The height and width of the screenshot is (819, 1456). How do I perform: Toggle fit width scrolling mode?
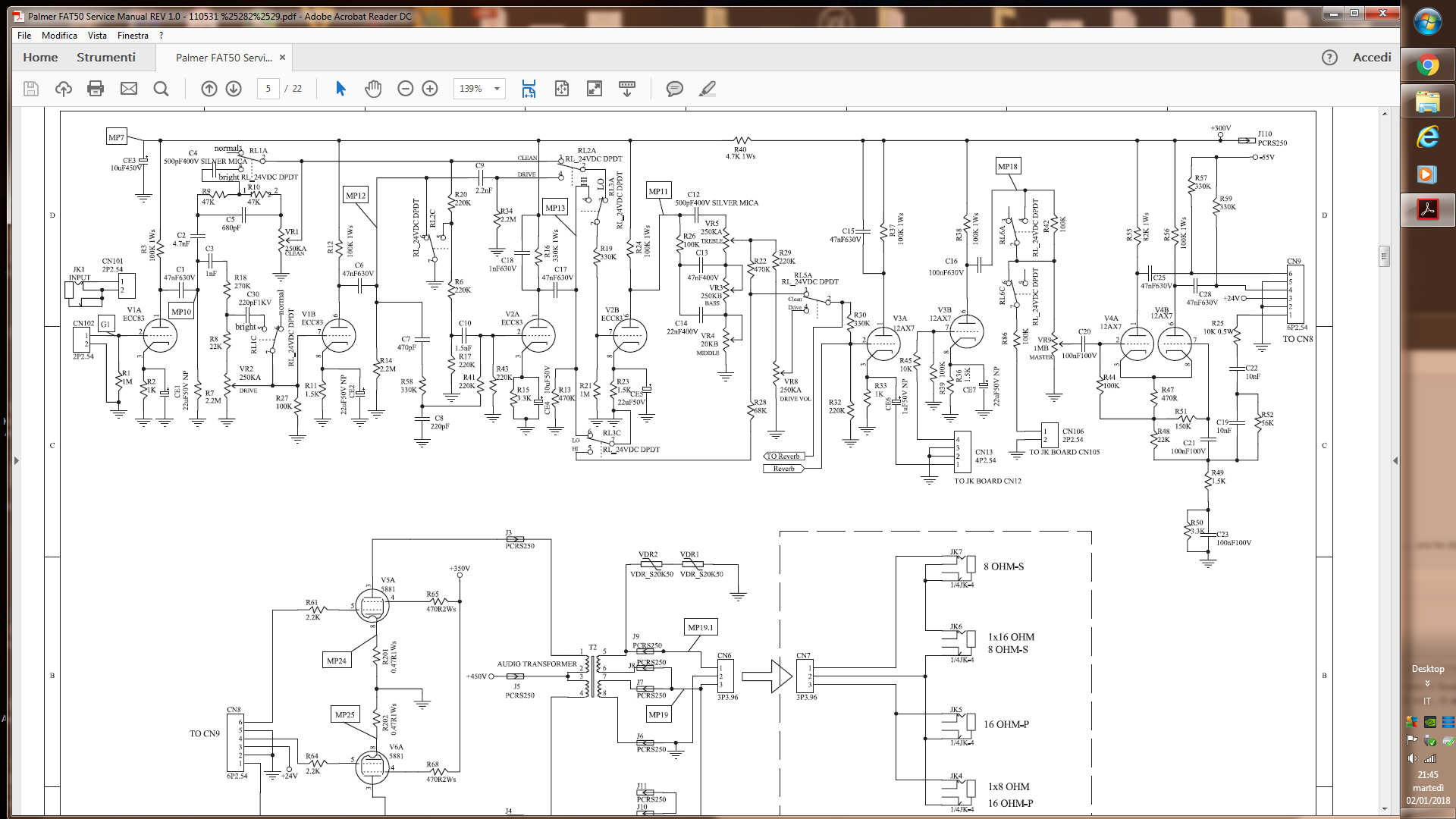[529, 89]
